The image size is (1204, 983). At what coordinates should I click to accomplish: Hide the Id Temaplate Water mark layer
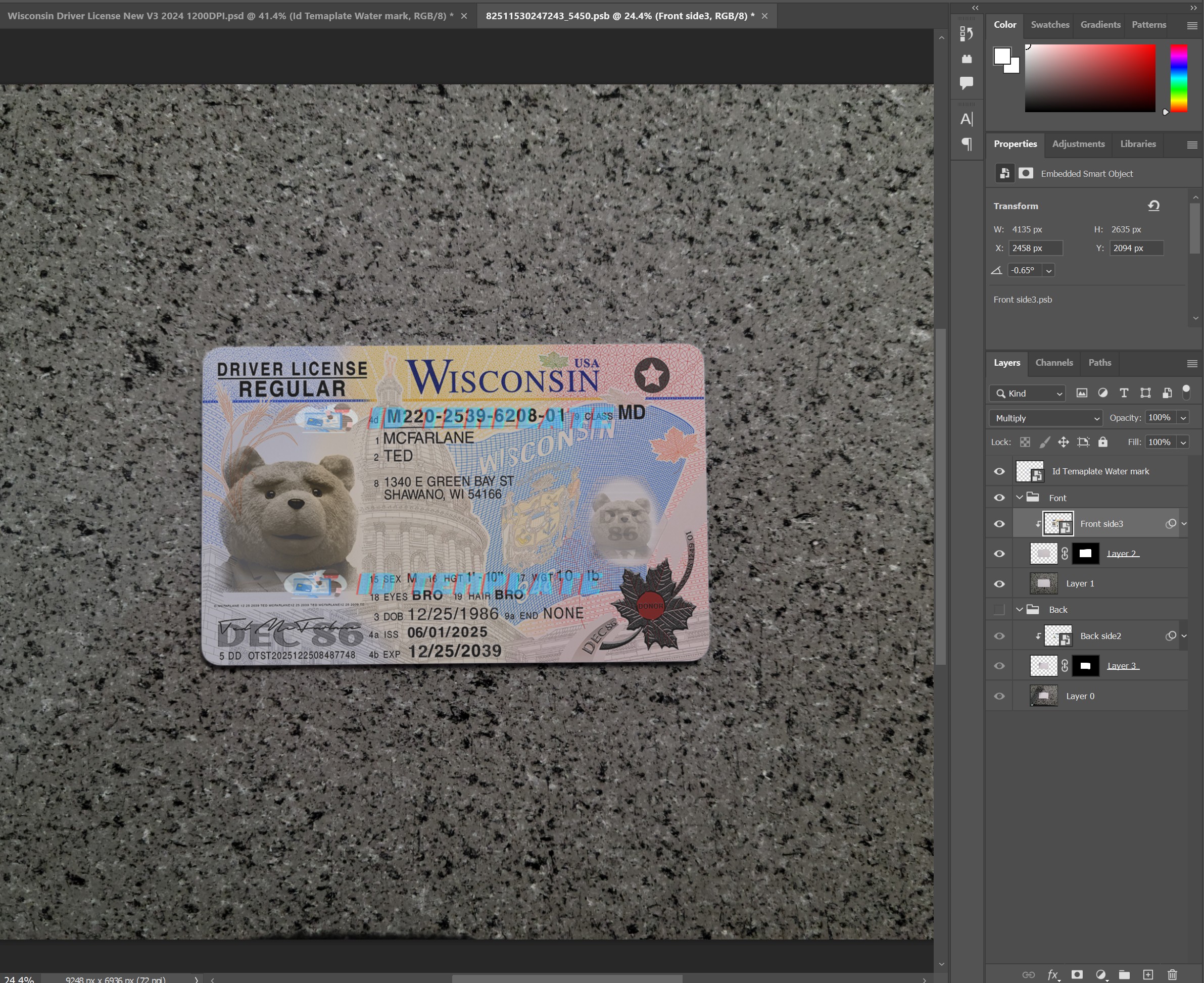pyautogui.click(x=999, y=471)
